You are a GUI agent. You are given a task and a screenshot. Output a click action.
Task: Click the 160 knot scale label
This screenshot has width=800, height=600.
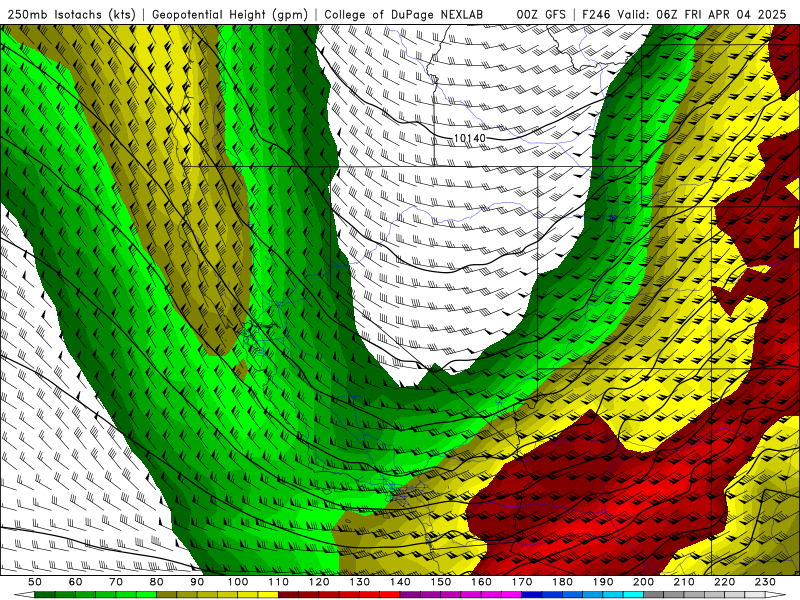click(481, 582)
